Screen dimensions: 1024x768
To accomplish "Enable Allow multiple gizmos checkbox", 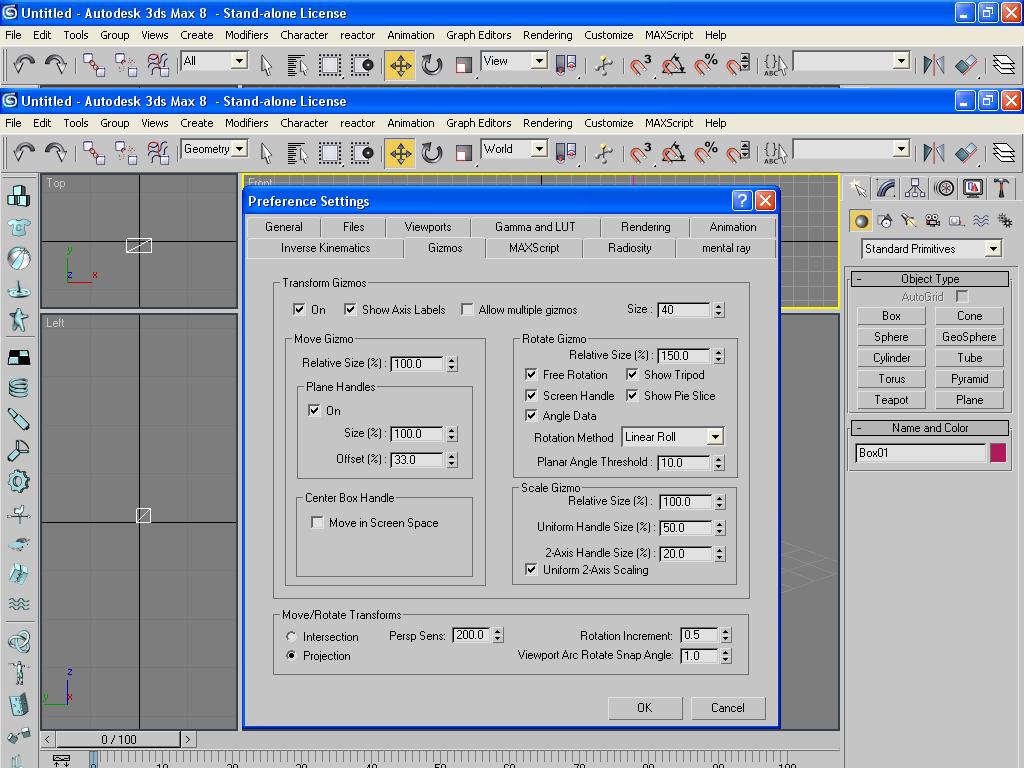I will [x=467, y=310].
